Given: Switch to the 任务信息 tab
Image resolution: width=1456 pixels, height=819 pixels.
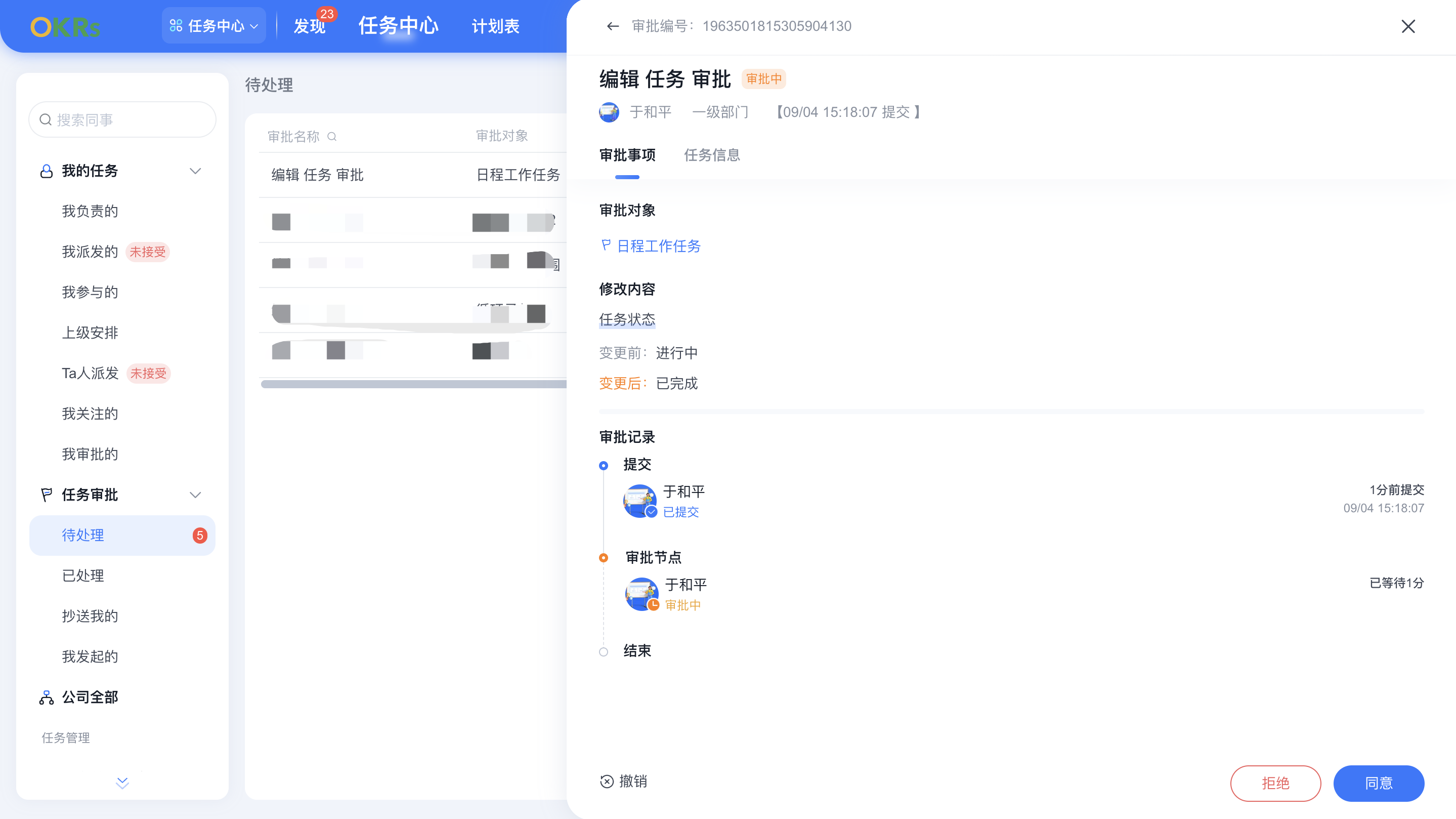Looking at the screenshot, I should point(712,155).
